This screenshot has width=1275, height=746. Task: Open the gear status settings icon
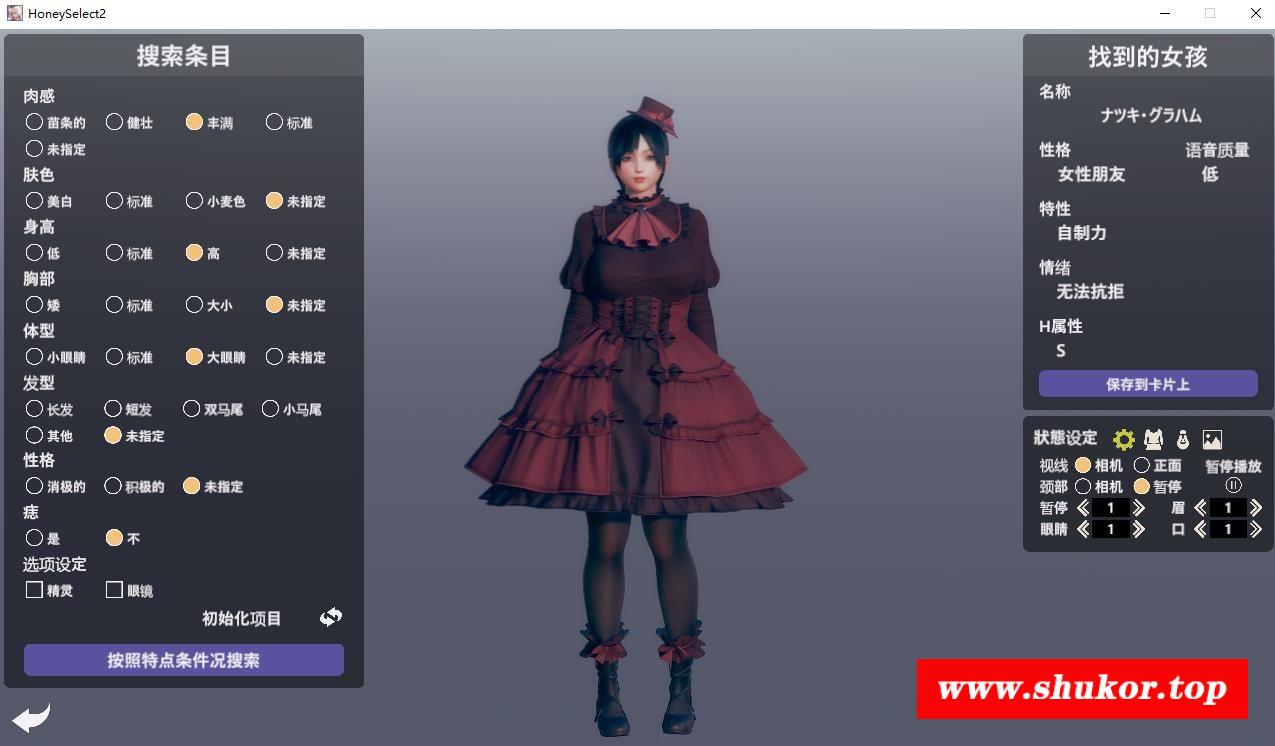click(x=1124, y=439)
